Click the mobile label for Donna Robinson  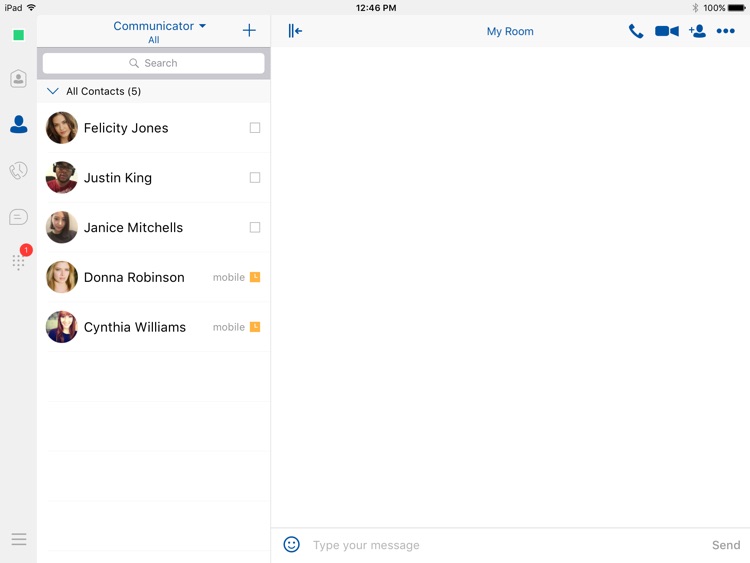229,277
